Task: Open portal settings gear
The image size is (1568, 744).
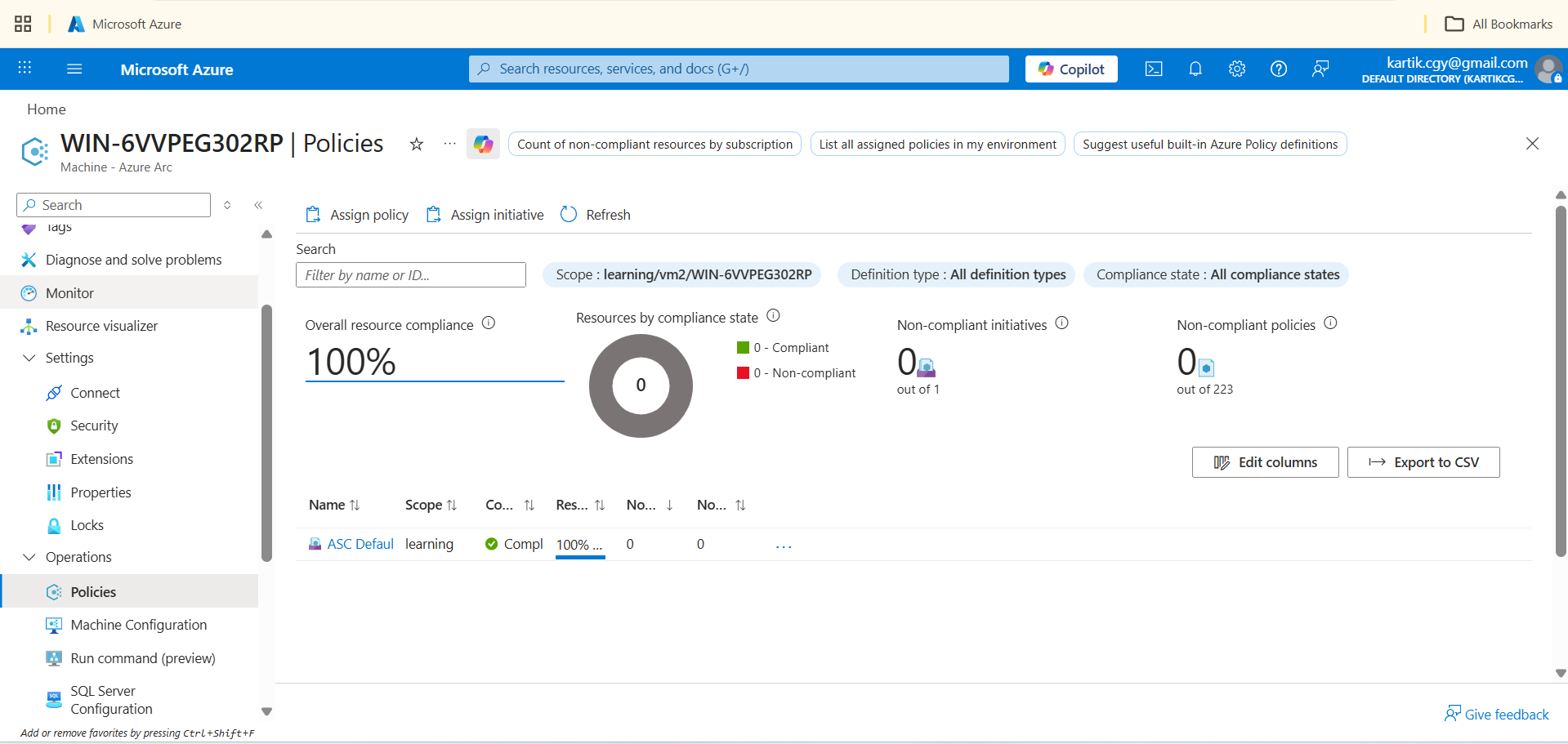Action: click(1237, 69)
